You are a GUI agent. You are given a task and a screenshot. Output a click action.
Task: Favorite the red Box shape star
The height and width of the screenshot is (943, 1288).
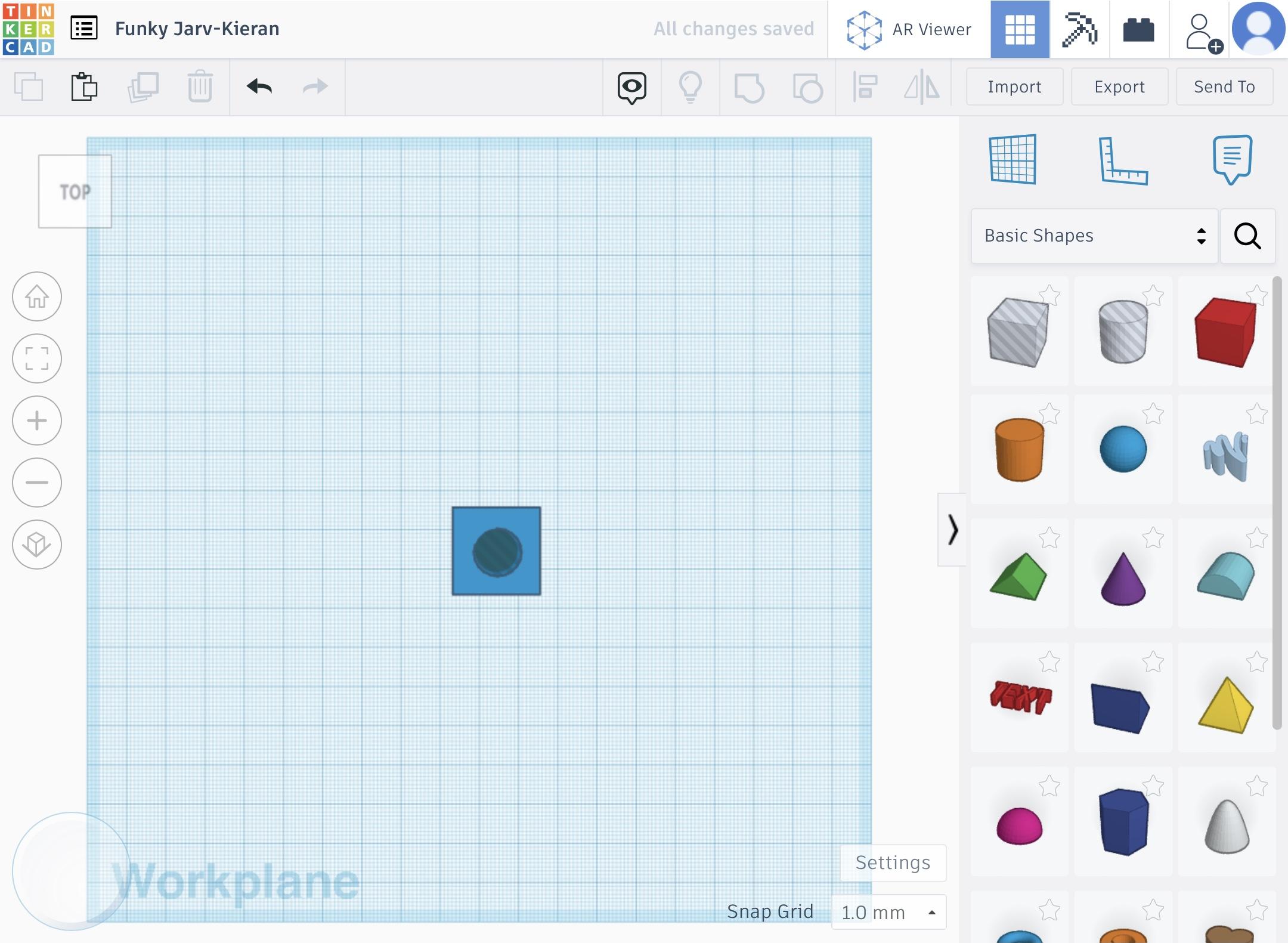pyautogui.click(x=1257, y=295)
